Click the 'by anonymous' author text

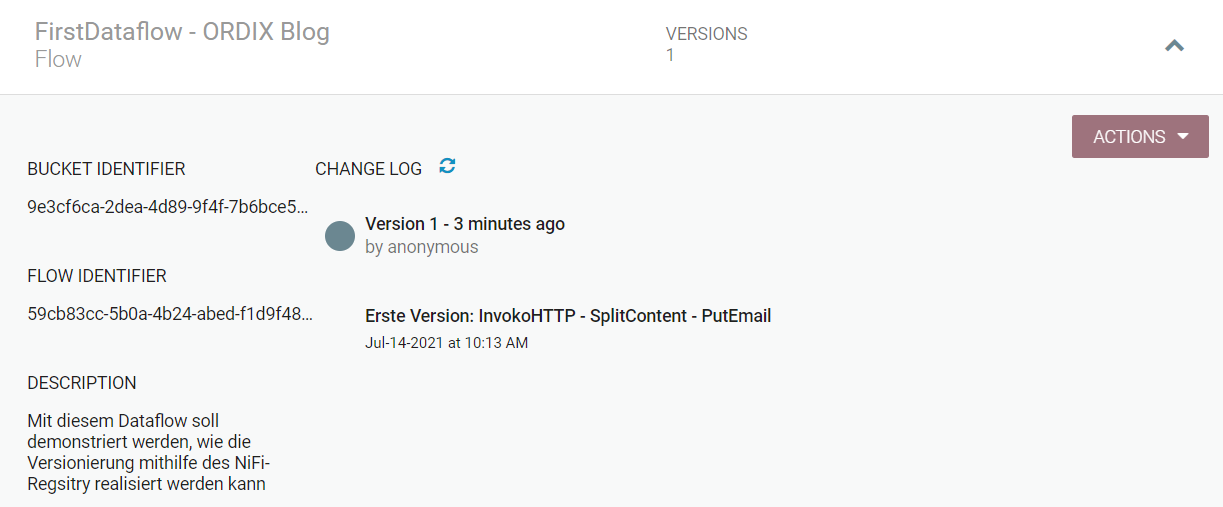[422, 247]
